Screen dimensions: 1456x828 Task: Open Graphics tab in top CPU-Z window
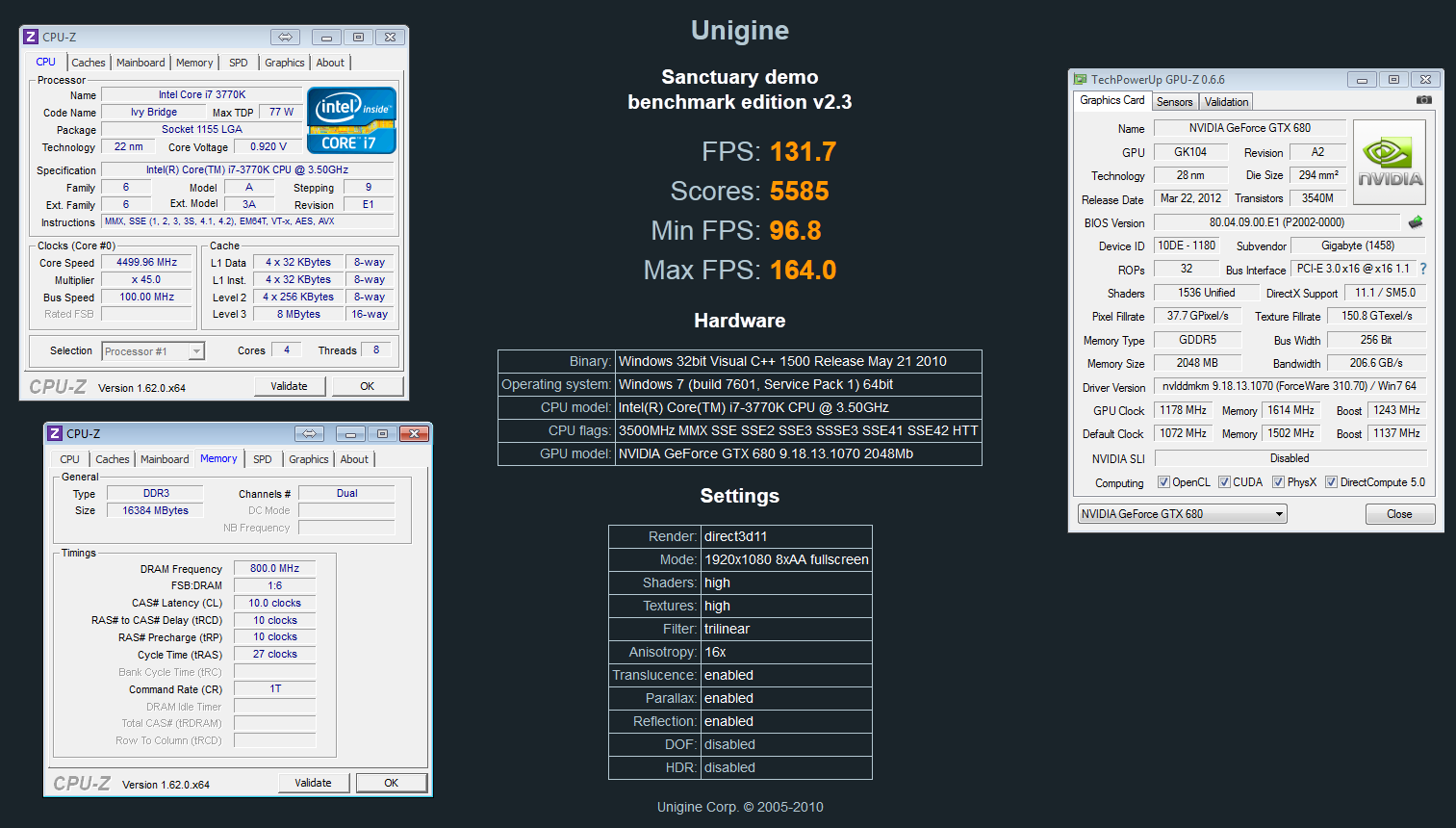click(285, 63)
